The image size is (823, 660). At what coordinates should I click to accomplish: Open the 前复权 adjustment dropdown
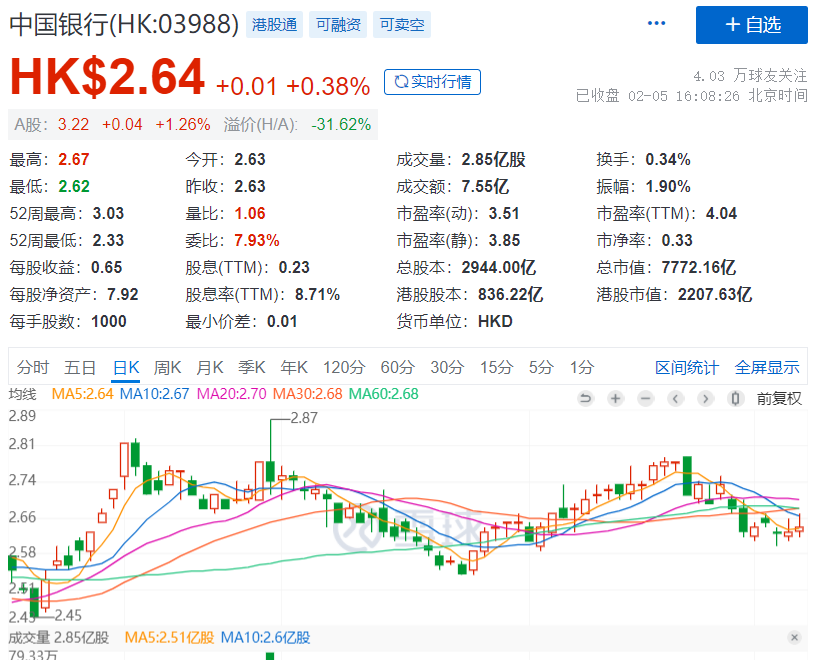click(779, 398)
